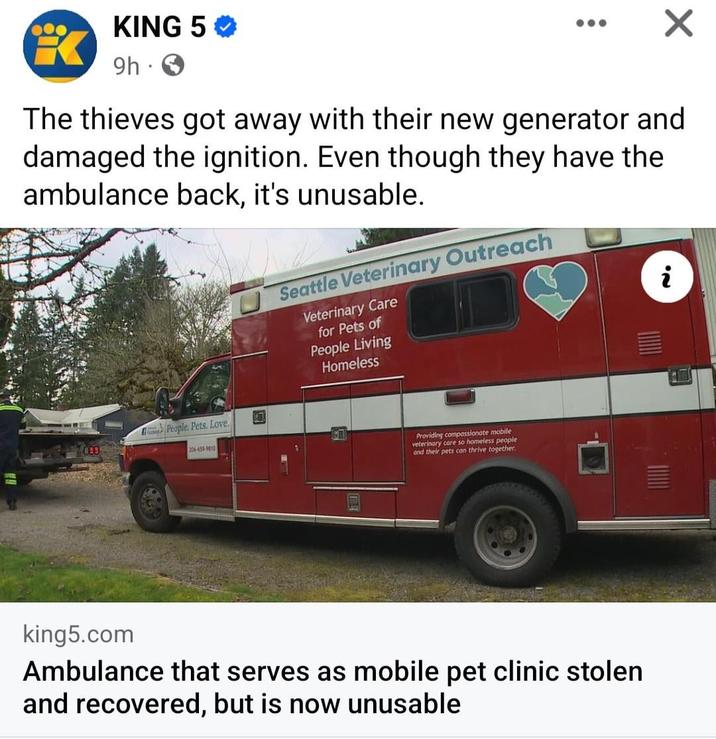Click the second headline line 'and recovered, but is now unusable'
The width and height of the screenshot is (716, 739).
click(x=242, y=705)
